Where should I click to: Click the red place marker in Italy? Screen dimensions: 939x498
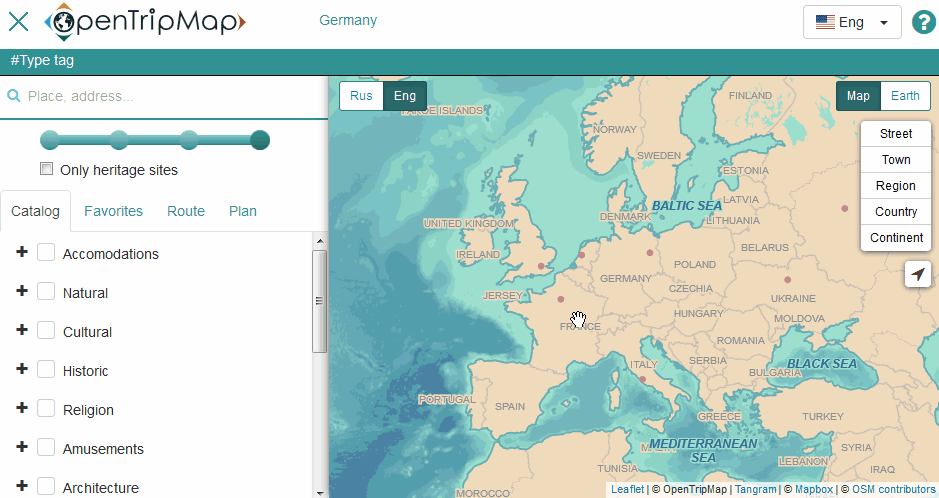643,378
